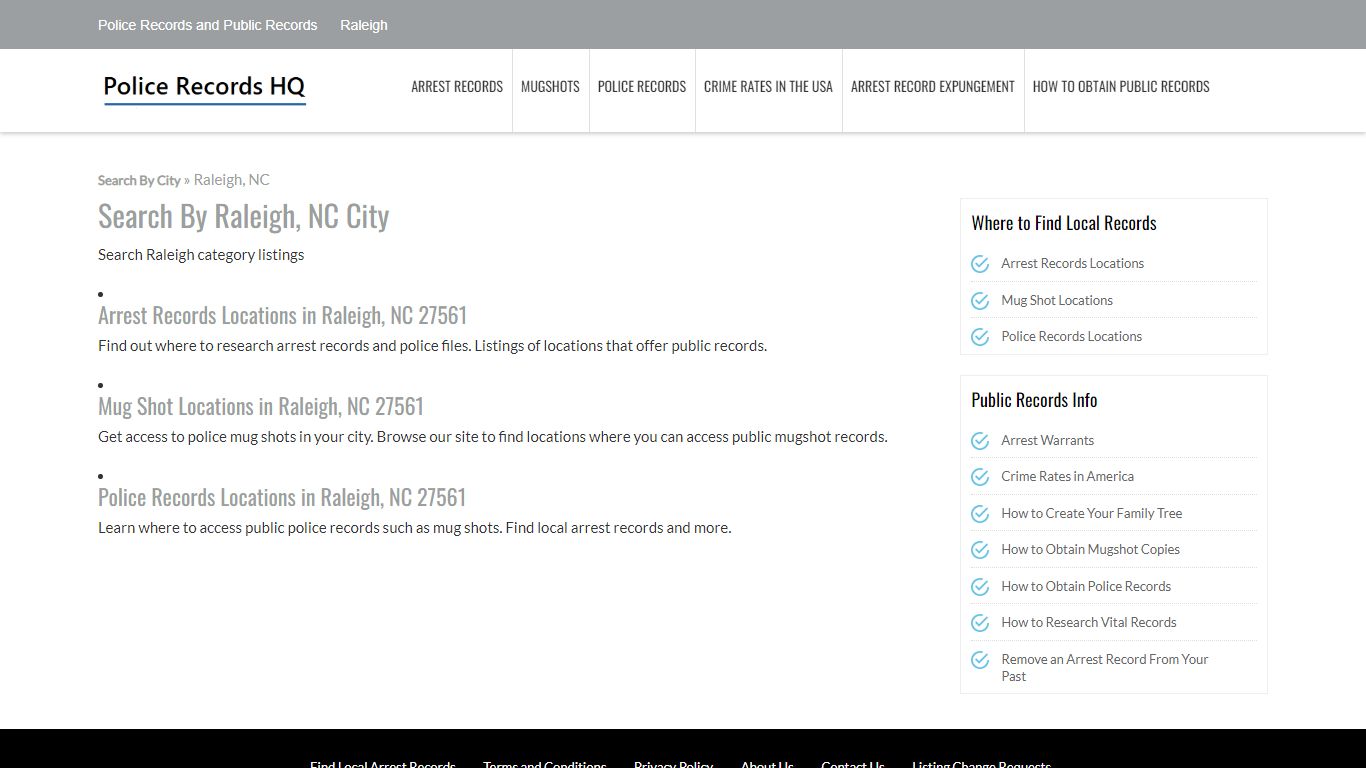1366x768 pixels.
Task: Open Police Records Locations in Raleigh, NC 27561
Action: click(282, 497)
